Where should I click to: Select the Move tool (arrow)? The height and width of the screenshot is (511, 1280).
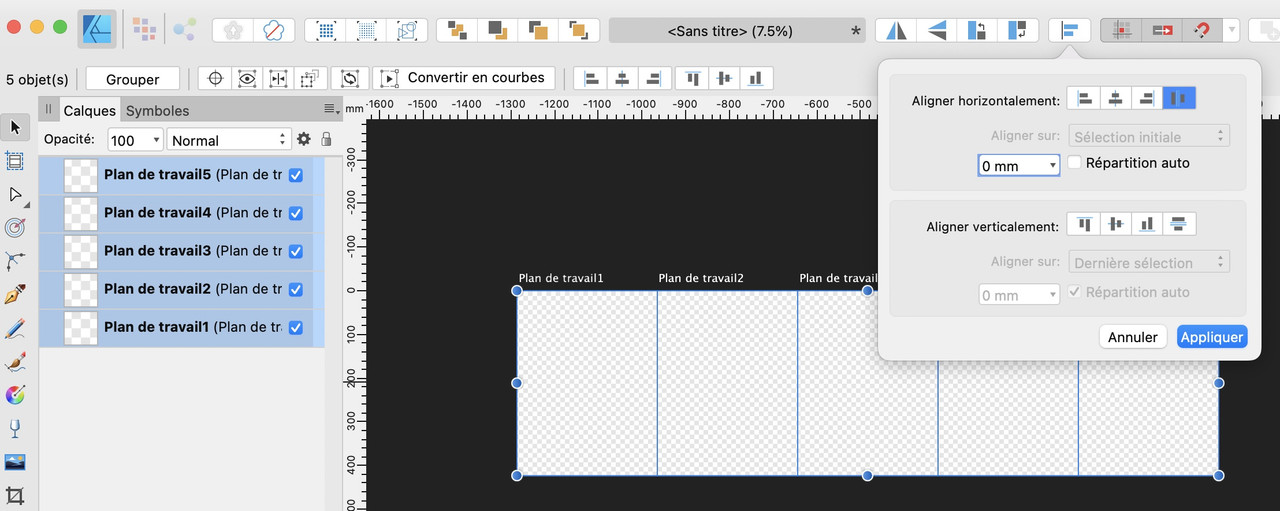(15, 127)
